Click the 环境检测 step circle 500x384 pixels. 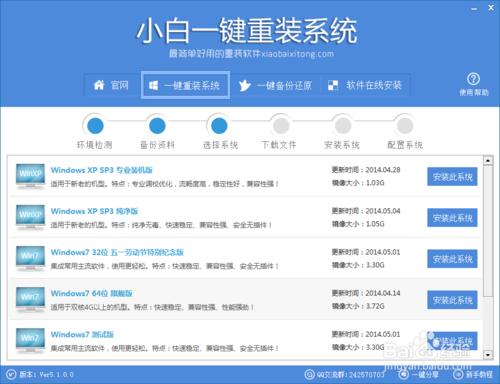pyautogui.click(x=95, y=126)
